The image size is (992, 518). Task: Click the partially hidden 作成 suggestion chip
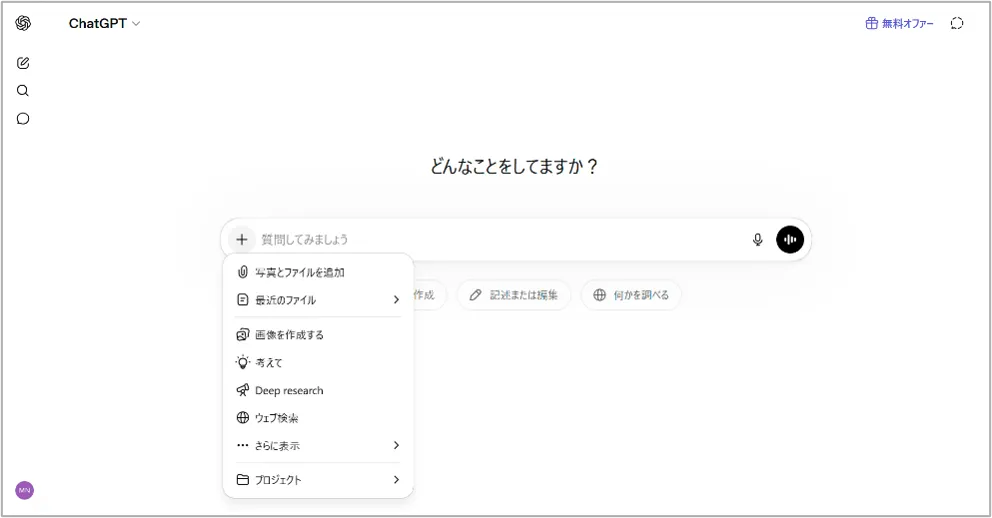click(x=430, y=295)
